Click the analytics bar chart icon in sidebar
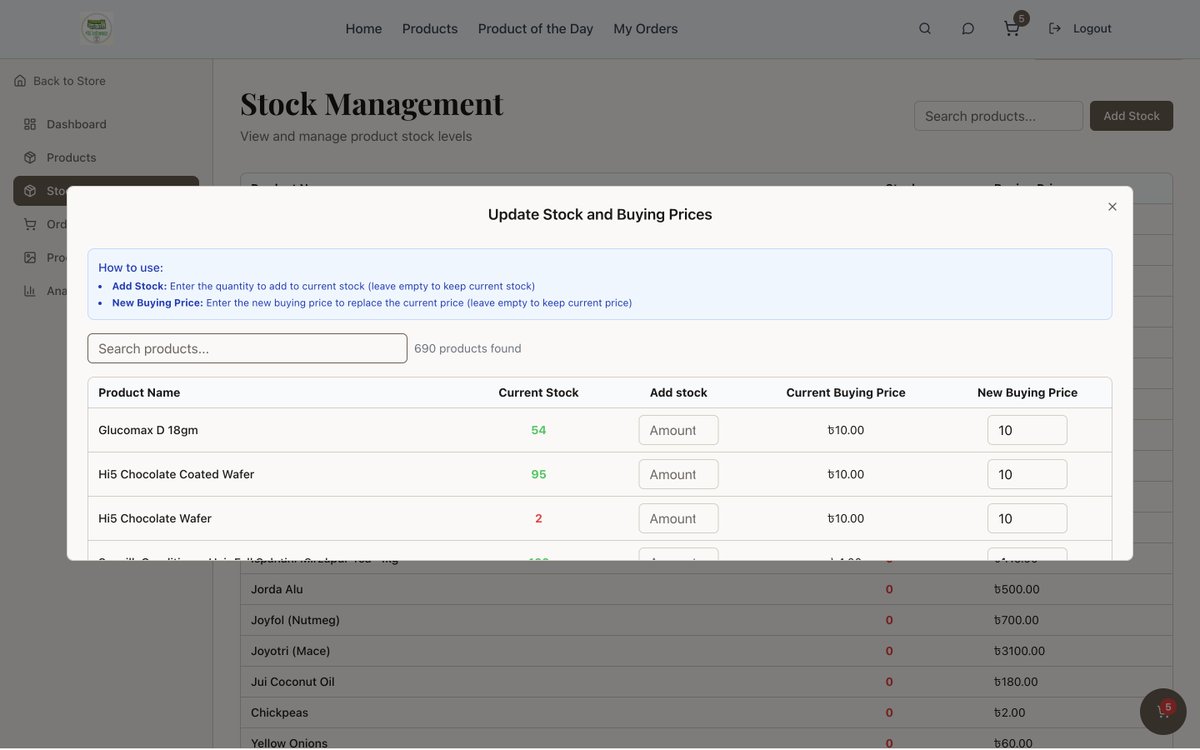This screenshot has height=750, width=1200. (30, 291)
